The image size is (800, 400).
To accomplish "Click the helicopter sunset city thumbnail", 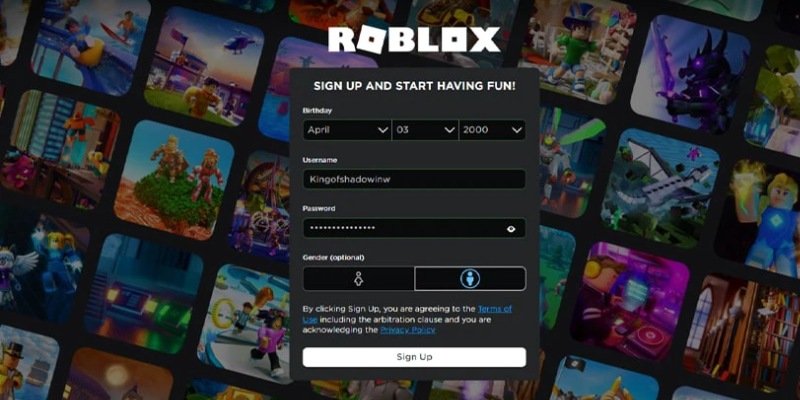I will (204, 66).
